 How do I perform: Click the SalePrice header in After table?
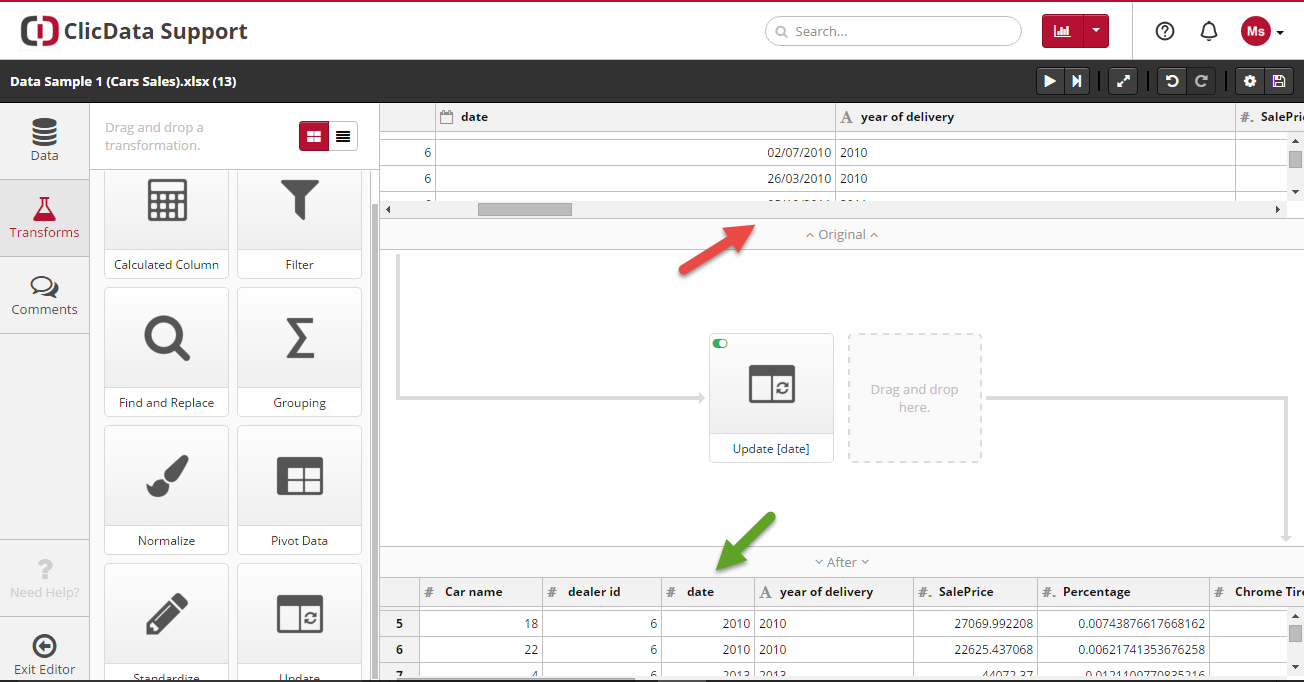point(975,592)
